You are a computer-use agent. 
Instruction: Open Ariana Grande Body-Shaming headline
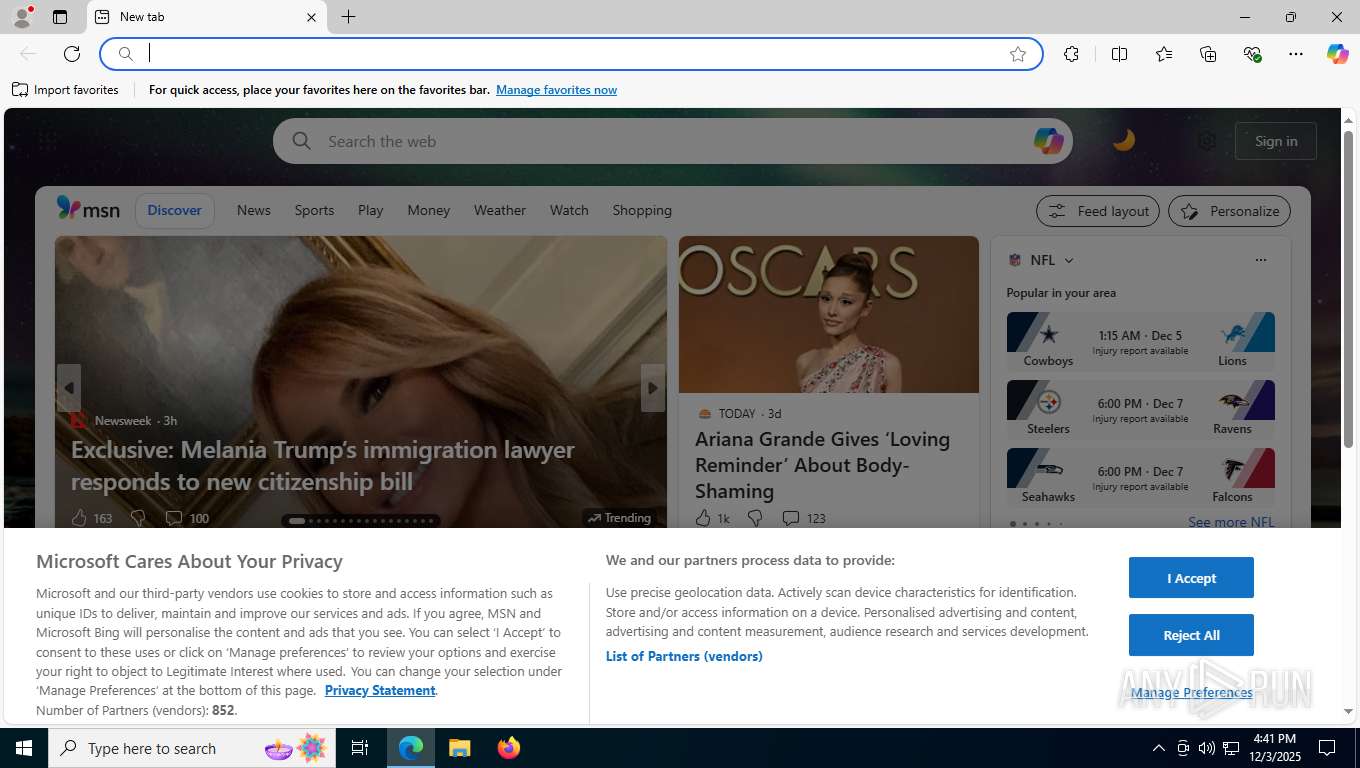tap(823, 465)
